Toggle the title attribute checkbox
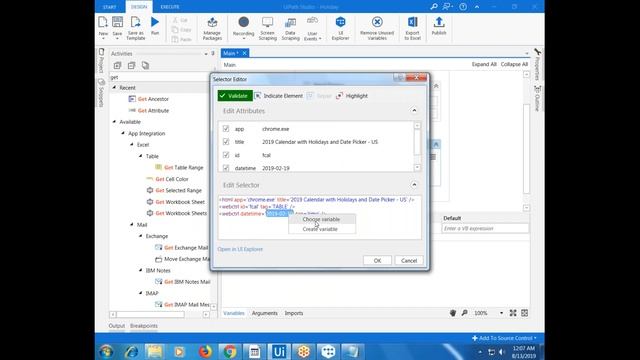The width and height of the screenshot is (640, 360). [226, 142]
